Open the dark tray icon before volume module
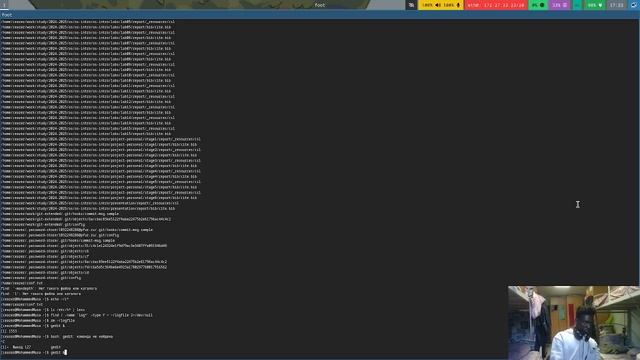This screenshot has height=360, width=640. [411, 5]
